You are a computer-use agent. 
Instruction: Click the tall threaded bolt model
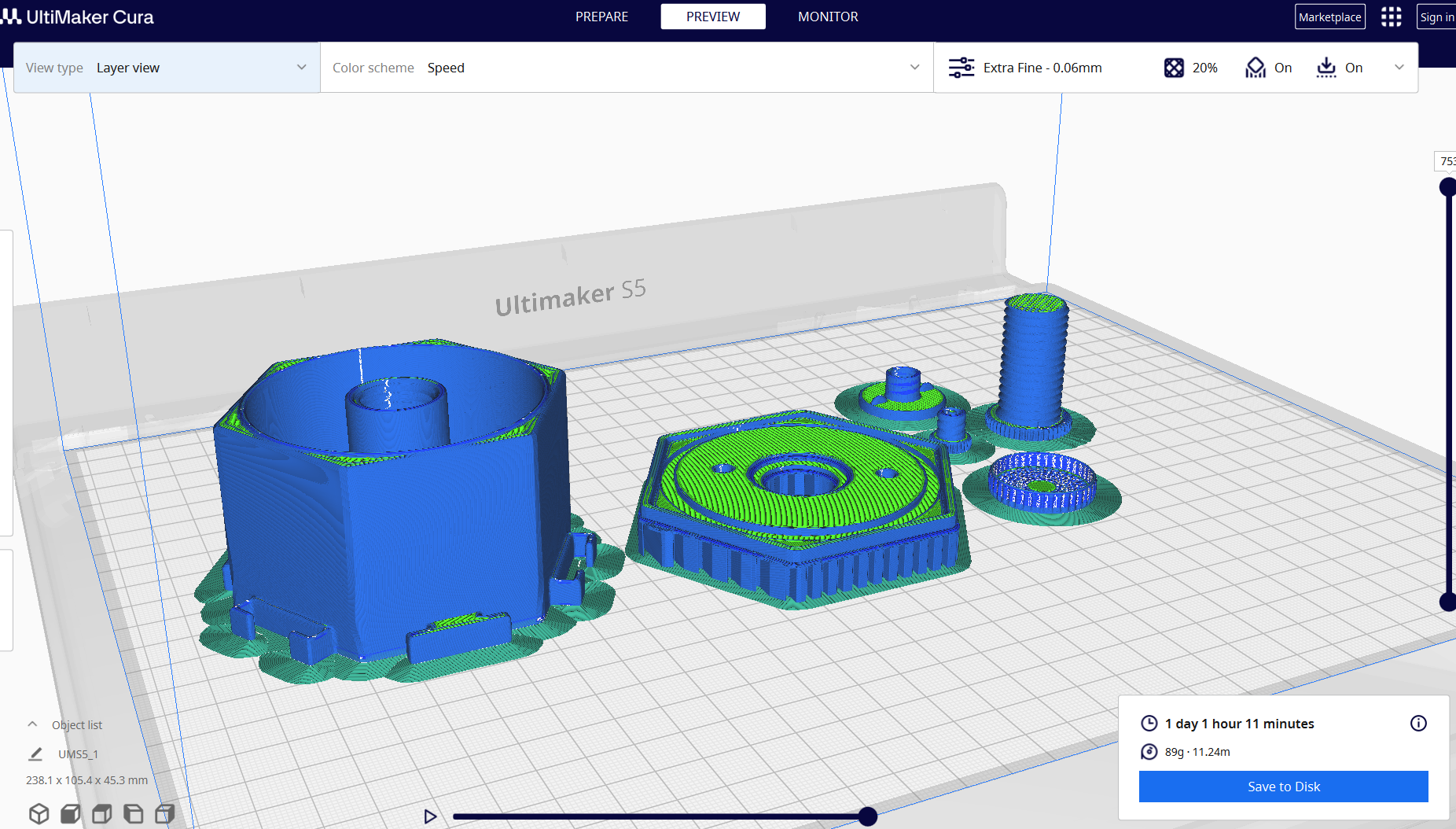1031,366
